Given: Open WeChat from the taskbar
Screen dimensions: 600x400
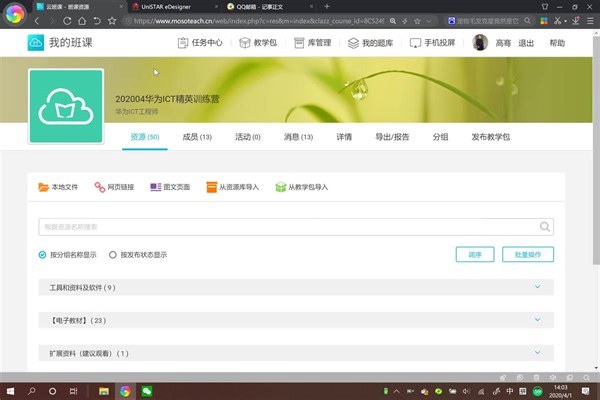Looking at the screenshot, I should tap(147, 391).
